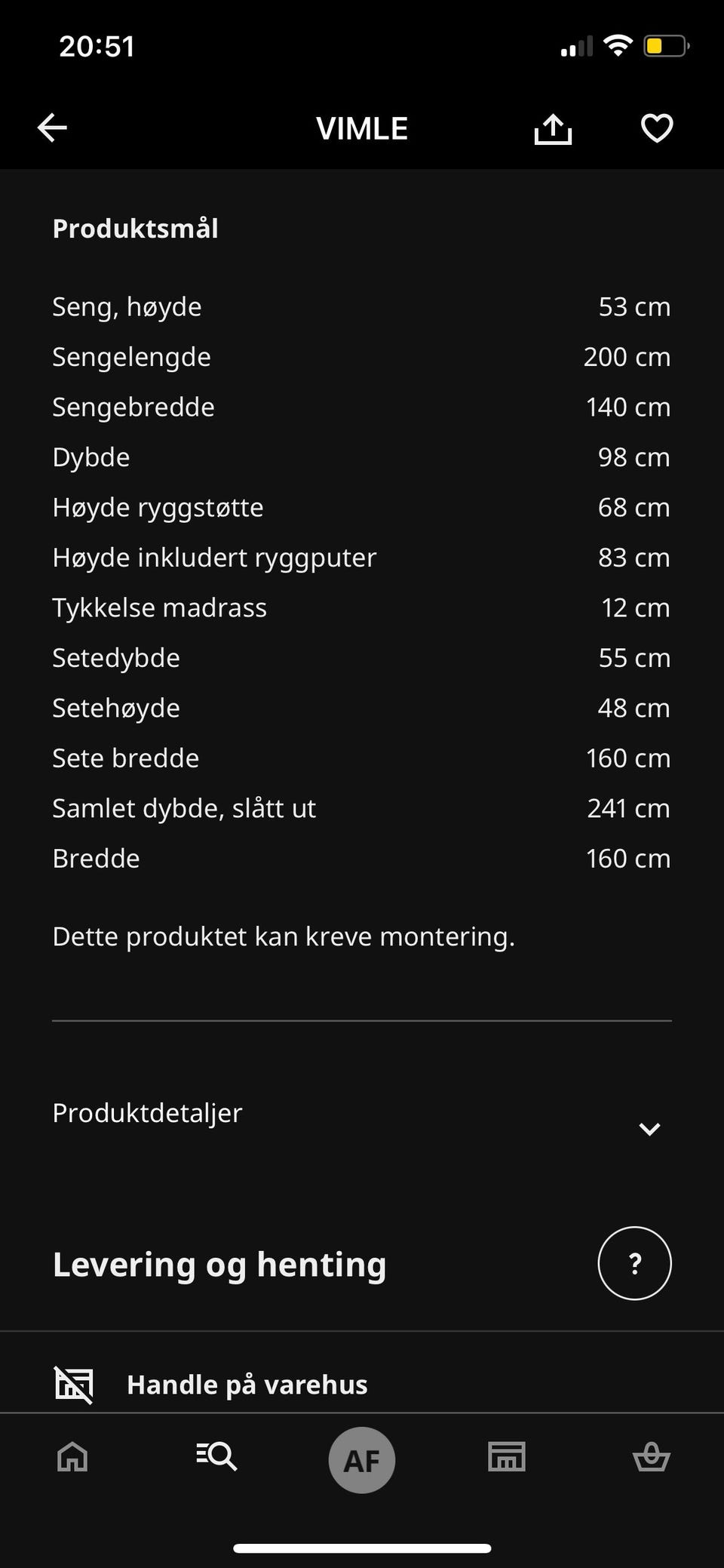Open the shopping basket icon
This screenshot has height=1568, width=724.
coord(651,1456)
